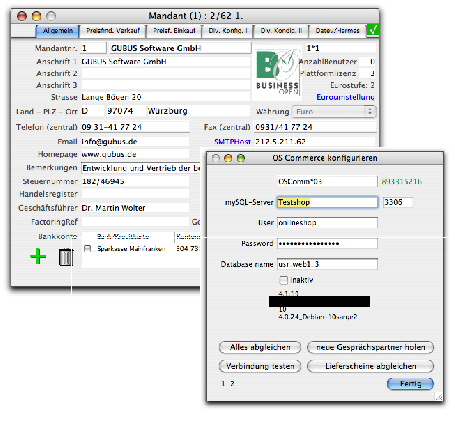Click neue Gesprächspartner holen button
This screenshot has height=427, width=455.
(x=370, y=347)
